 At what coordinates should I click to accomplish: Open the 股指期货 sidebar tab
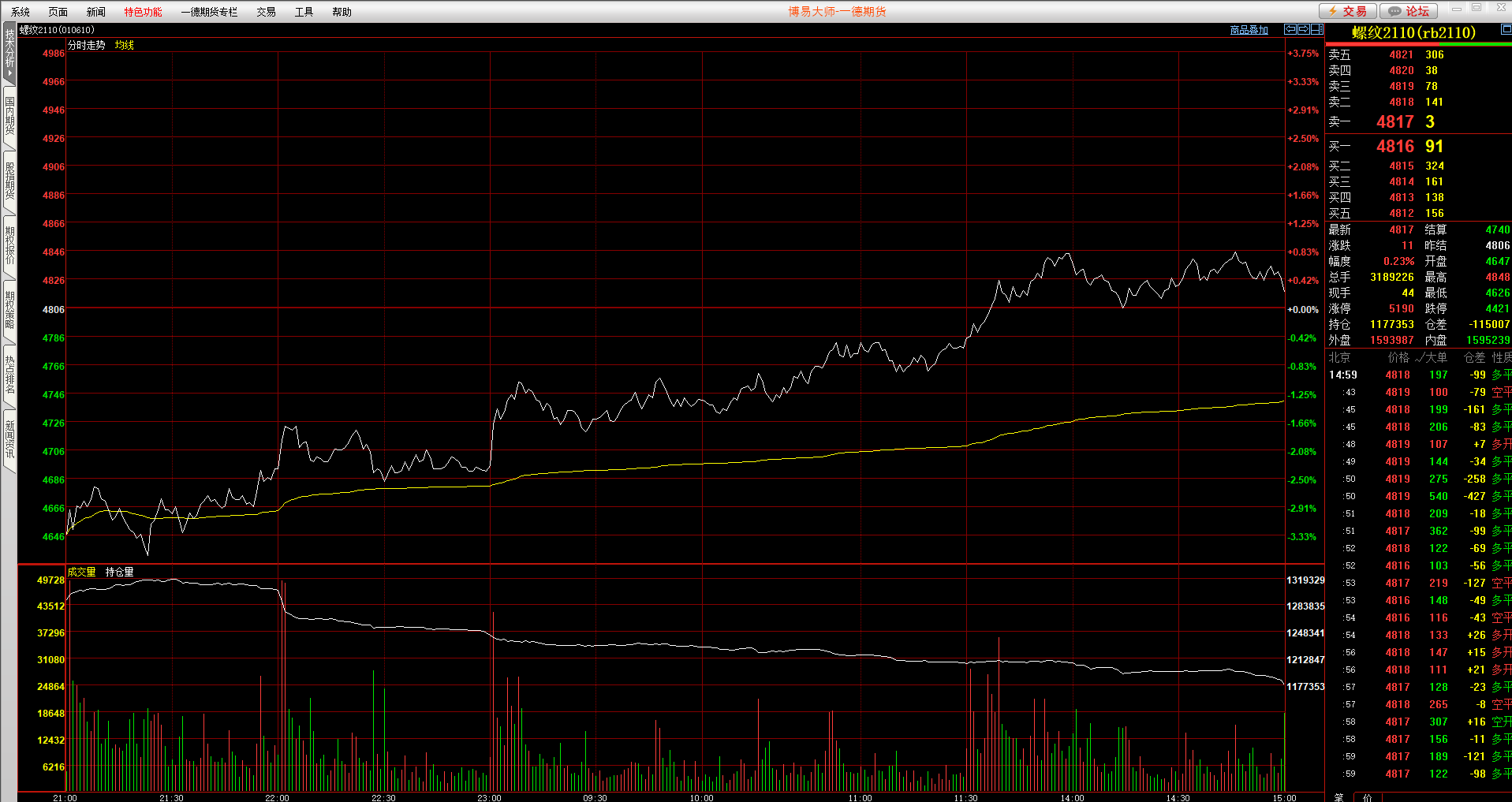tap(9, 181)
